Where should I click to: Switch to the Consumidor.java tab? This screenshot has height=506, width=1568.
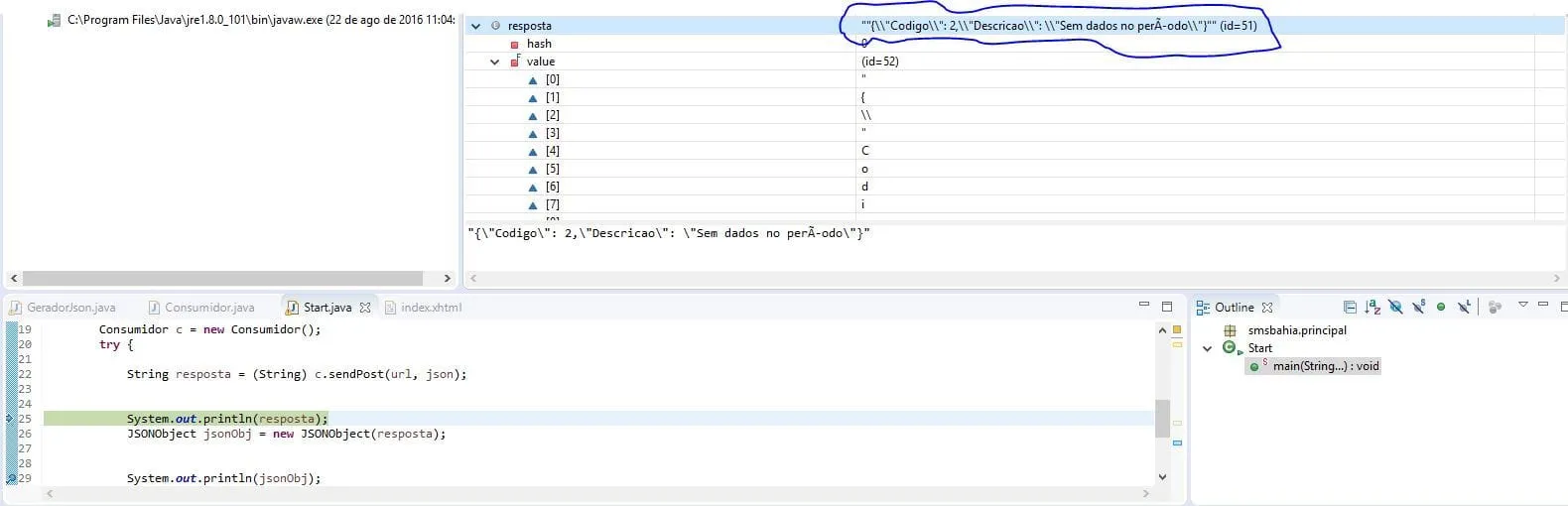coord(208,308)
